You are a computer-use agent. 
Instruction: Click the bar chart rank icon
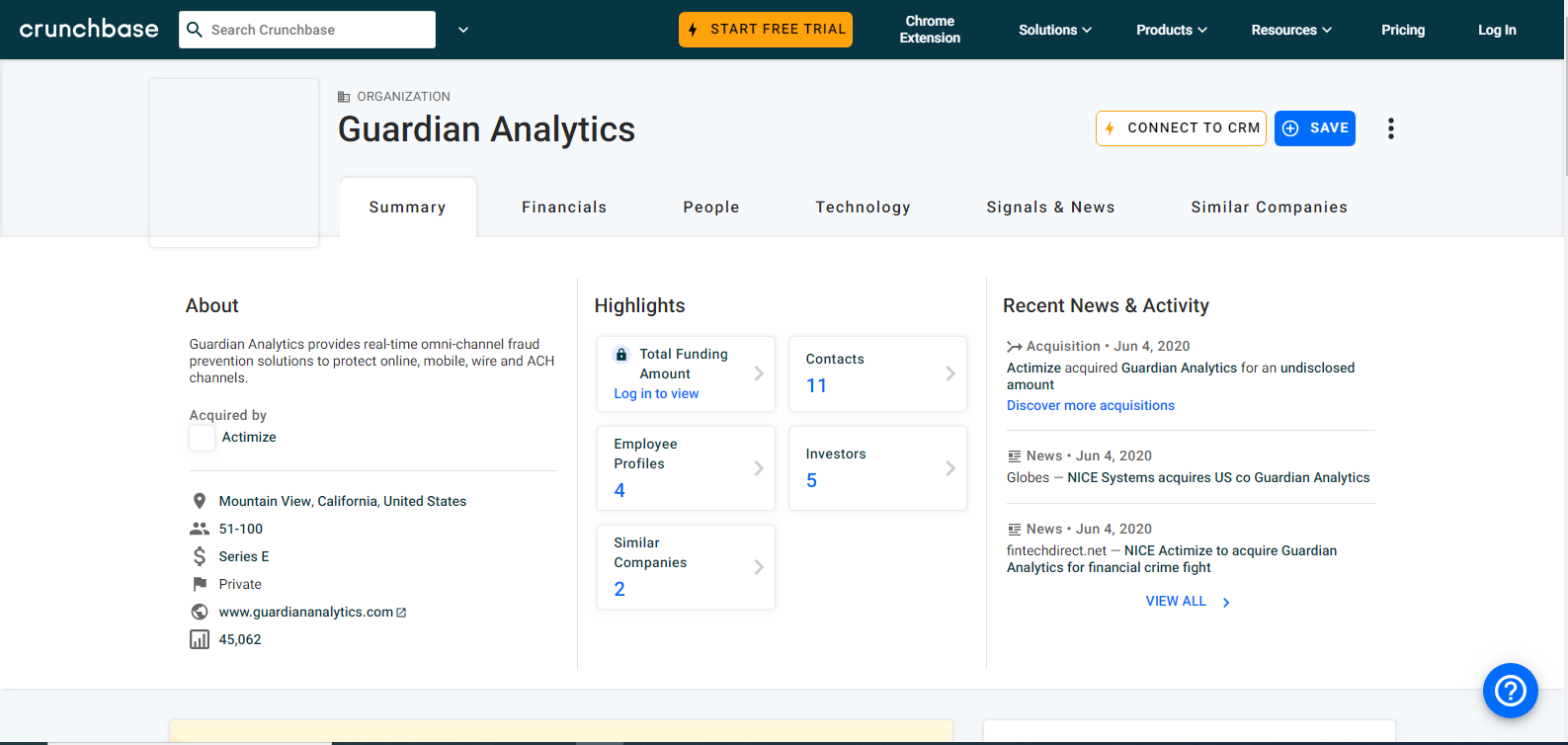(x=200, y=639)
